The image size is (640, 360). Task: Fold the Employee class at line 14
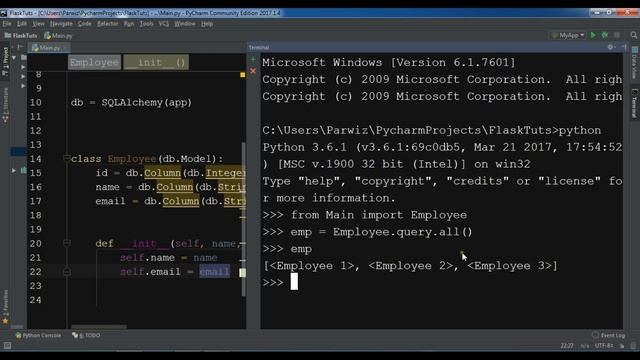67,158
